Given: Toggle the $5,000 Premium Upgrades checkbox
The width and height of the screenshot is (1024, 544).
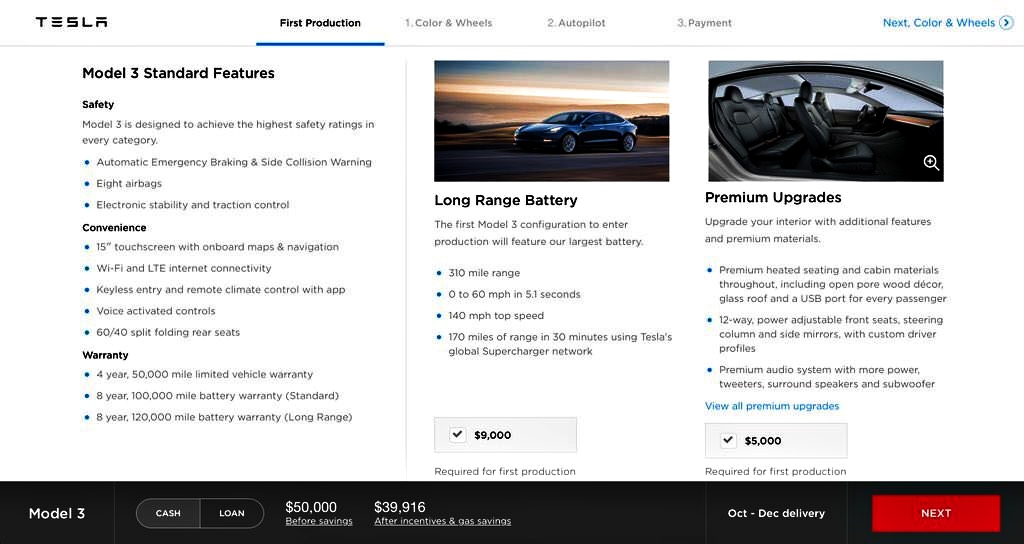Looking at the screenshot, I should tap(728, 440).
